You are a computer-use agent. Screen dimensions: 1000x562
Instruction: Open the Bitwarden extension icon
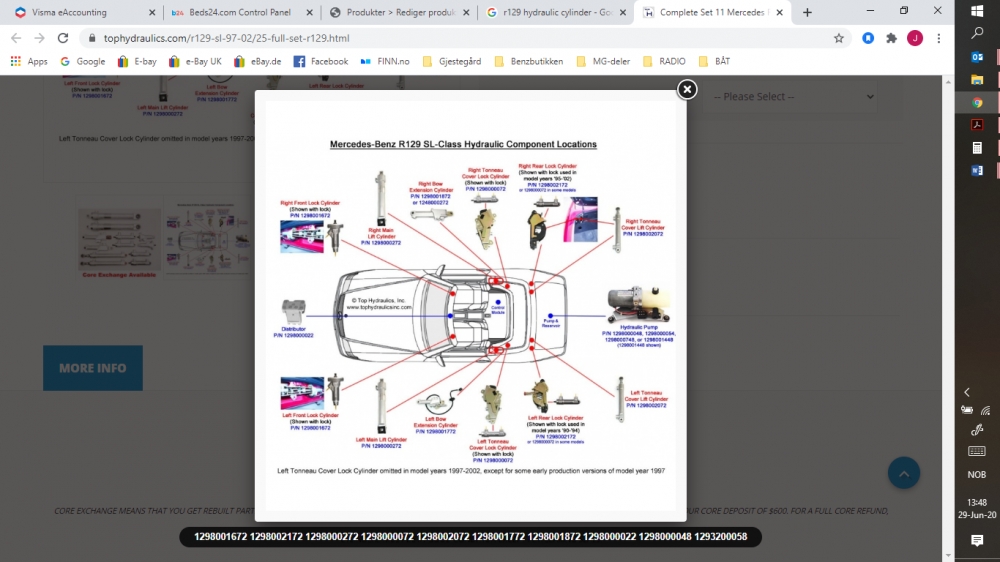tap(868, 38)
